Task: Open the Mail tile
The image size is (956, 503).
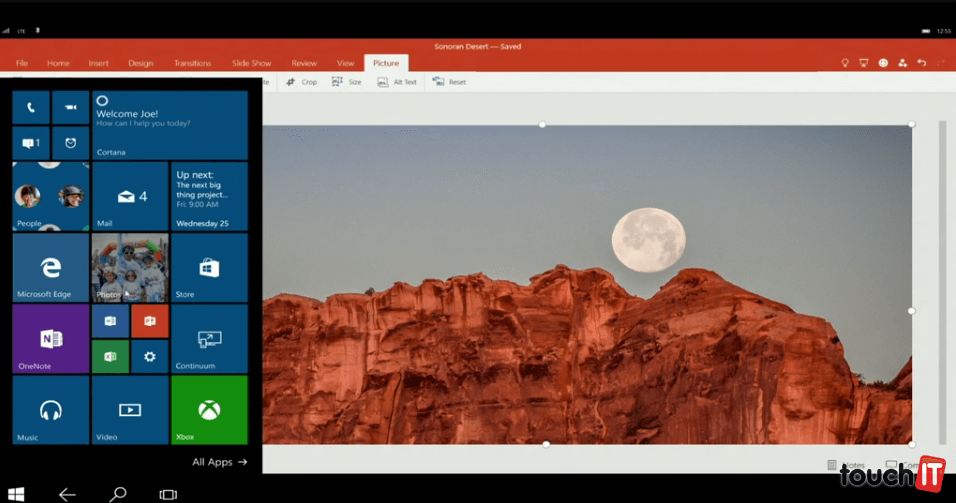Action: [129, 196]
